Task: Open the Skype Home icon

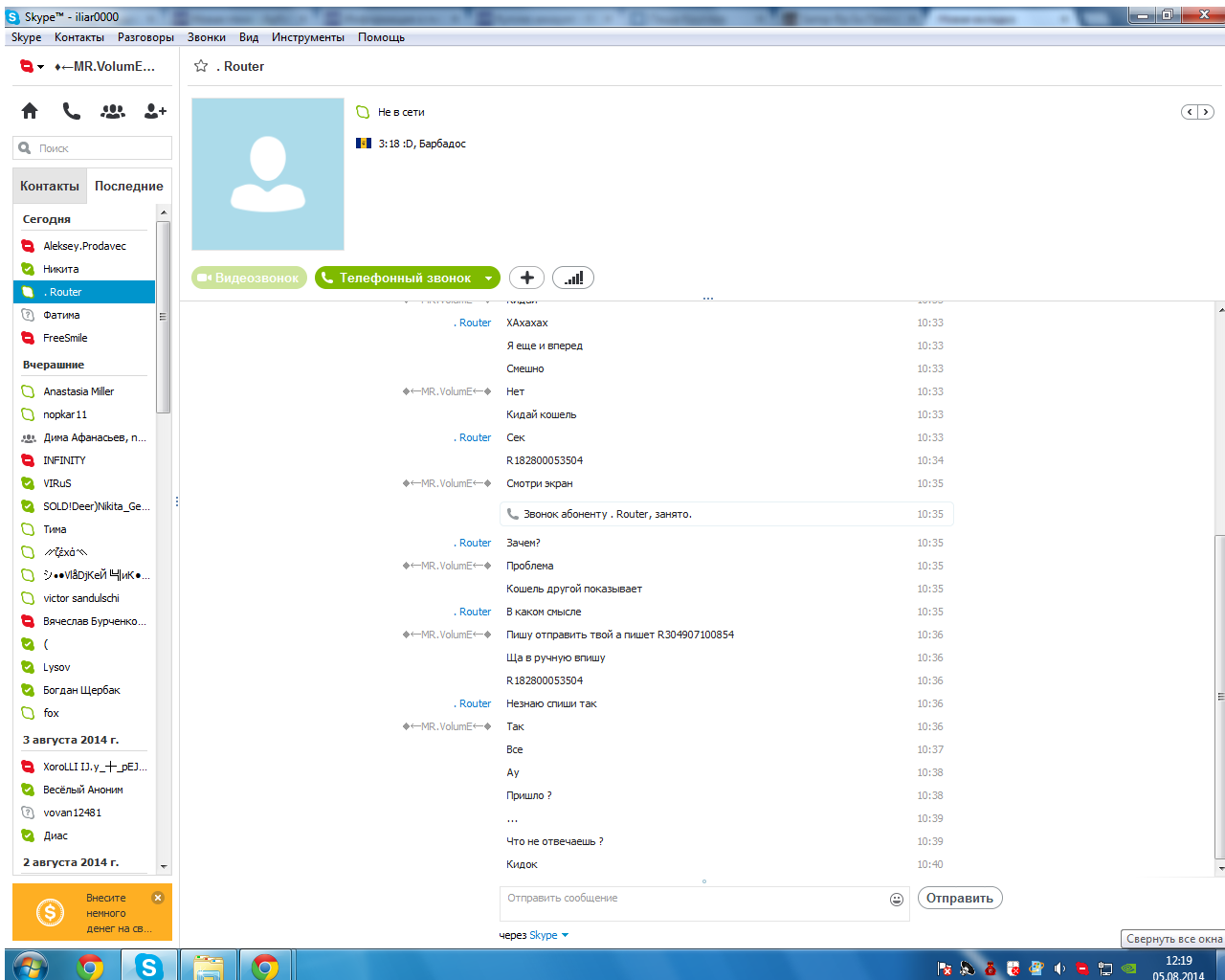Action: (x=30, y=111)
